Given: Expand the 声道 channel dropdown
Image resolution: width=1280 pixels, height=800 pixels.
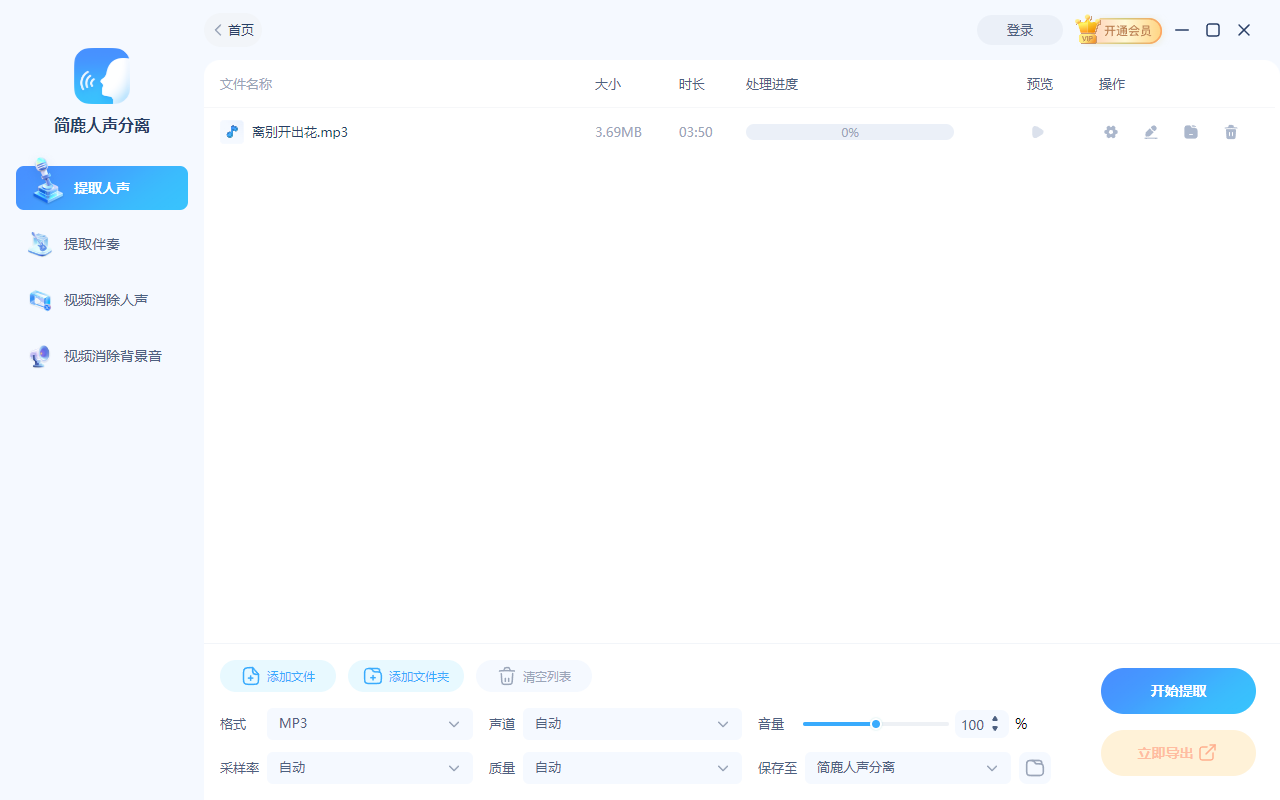Looking at the screenshot, I should [x=631, y=723].
